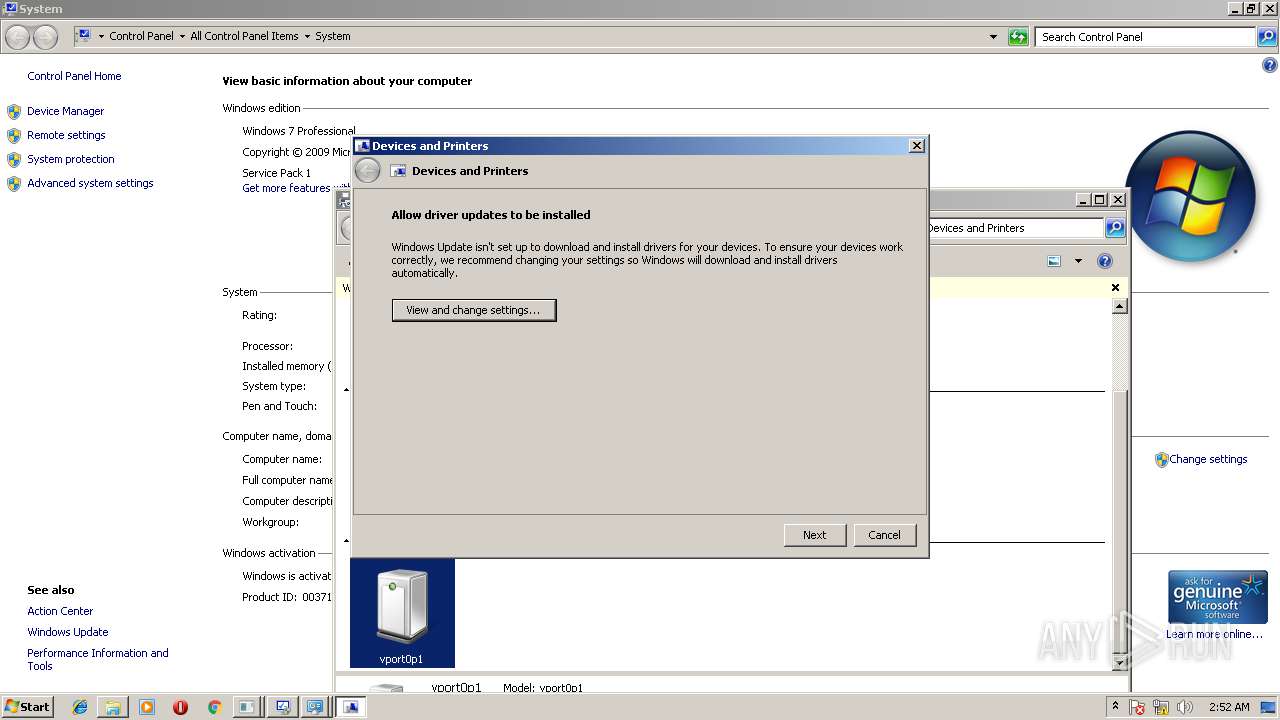Launch Google Chrome from taskbar
The height and width of the screenshot is (720, 1280).
[x=213, y=707]
